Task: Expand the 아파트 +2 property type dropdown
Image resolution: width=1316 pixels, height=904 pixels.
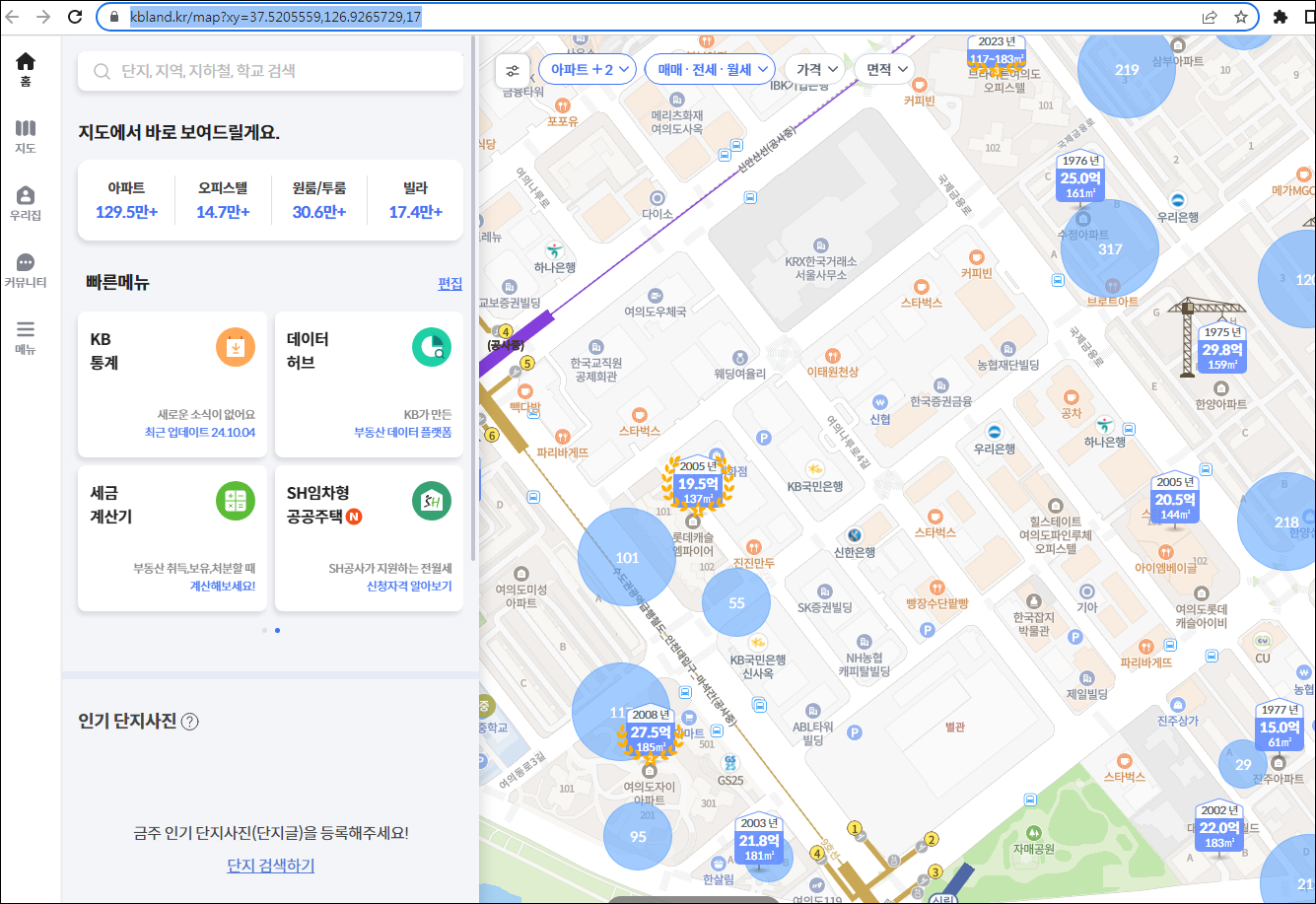Action: (588, 70)
